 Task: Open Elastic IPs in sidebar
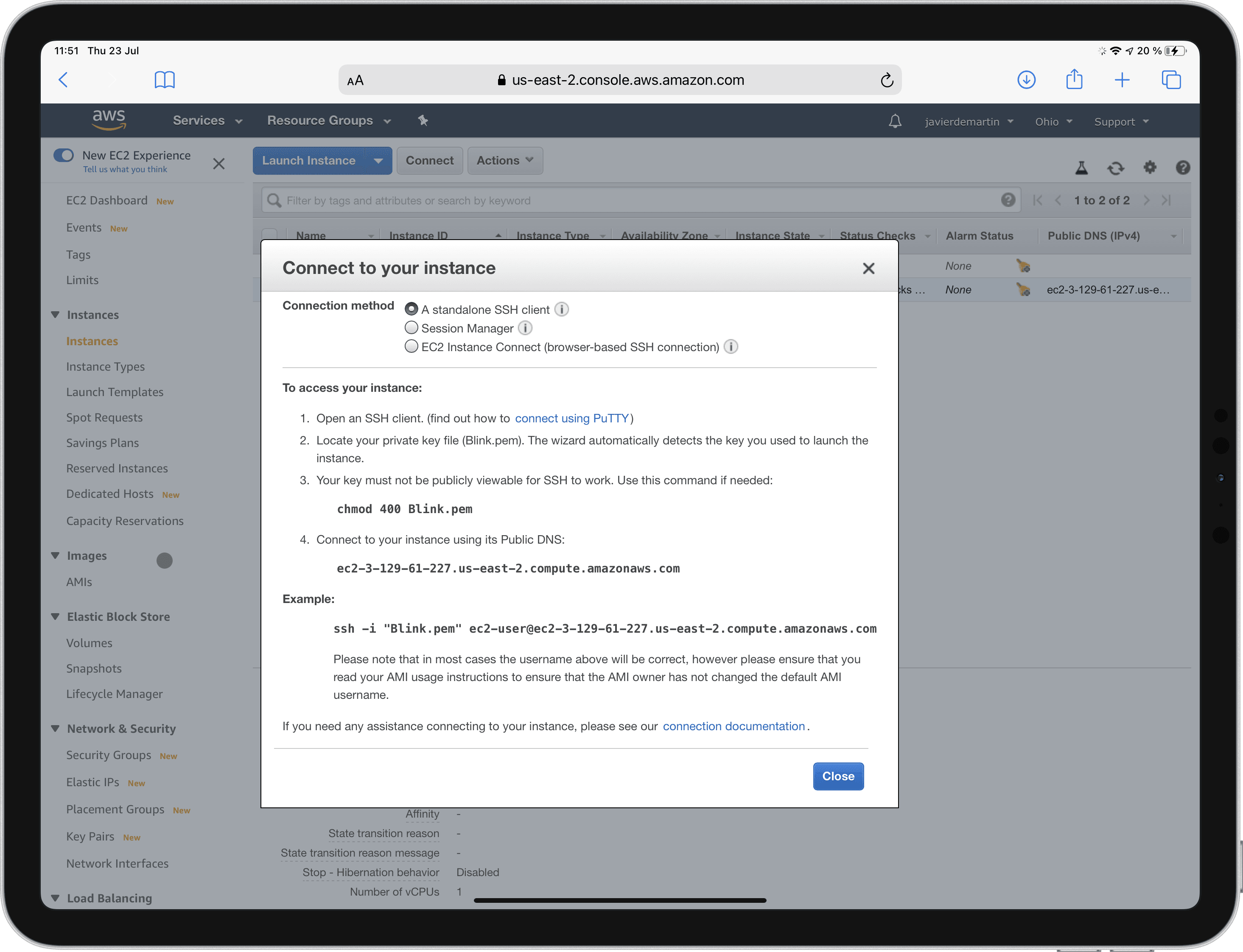tap(92, 782)
